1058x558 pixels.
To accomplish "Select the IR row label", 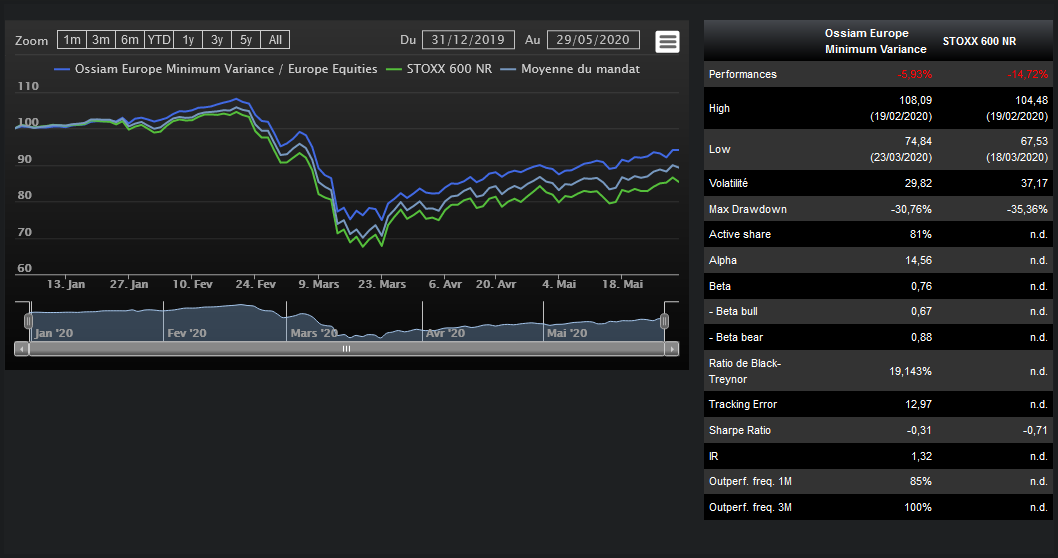I will point(713,456).
